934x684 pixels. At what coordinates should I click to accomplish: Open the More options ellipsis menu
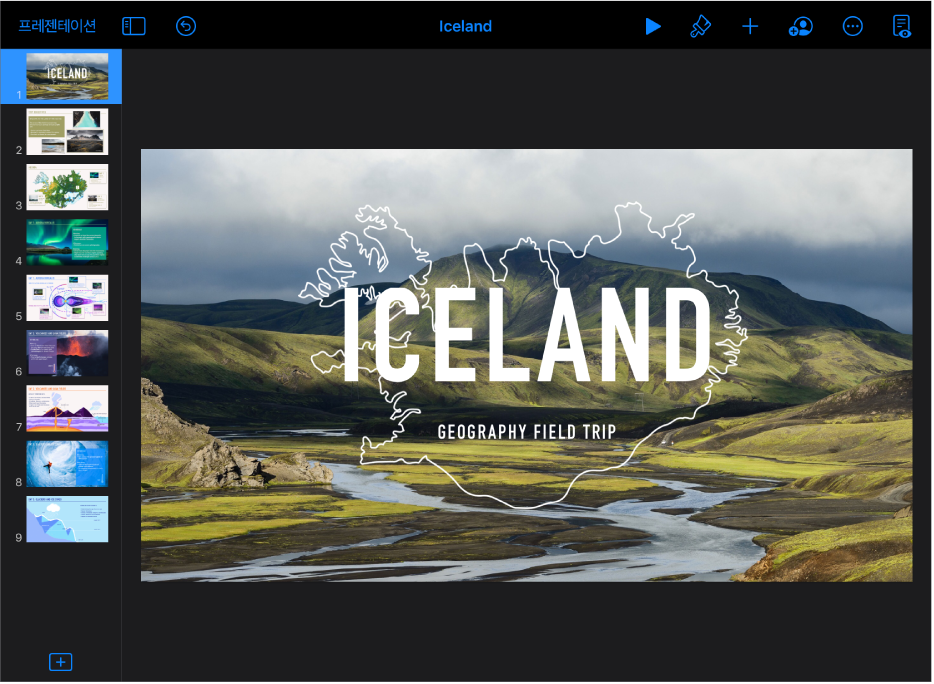pyautogui.click(x=852, y=26)
